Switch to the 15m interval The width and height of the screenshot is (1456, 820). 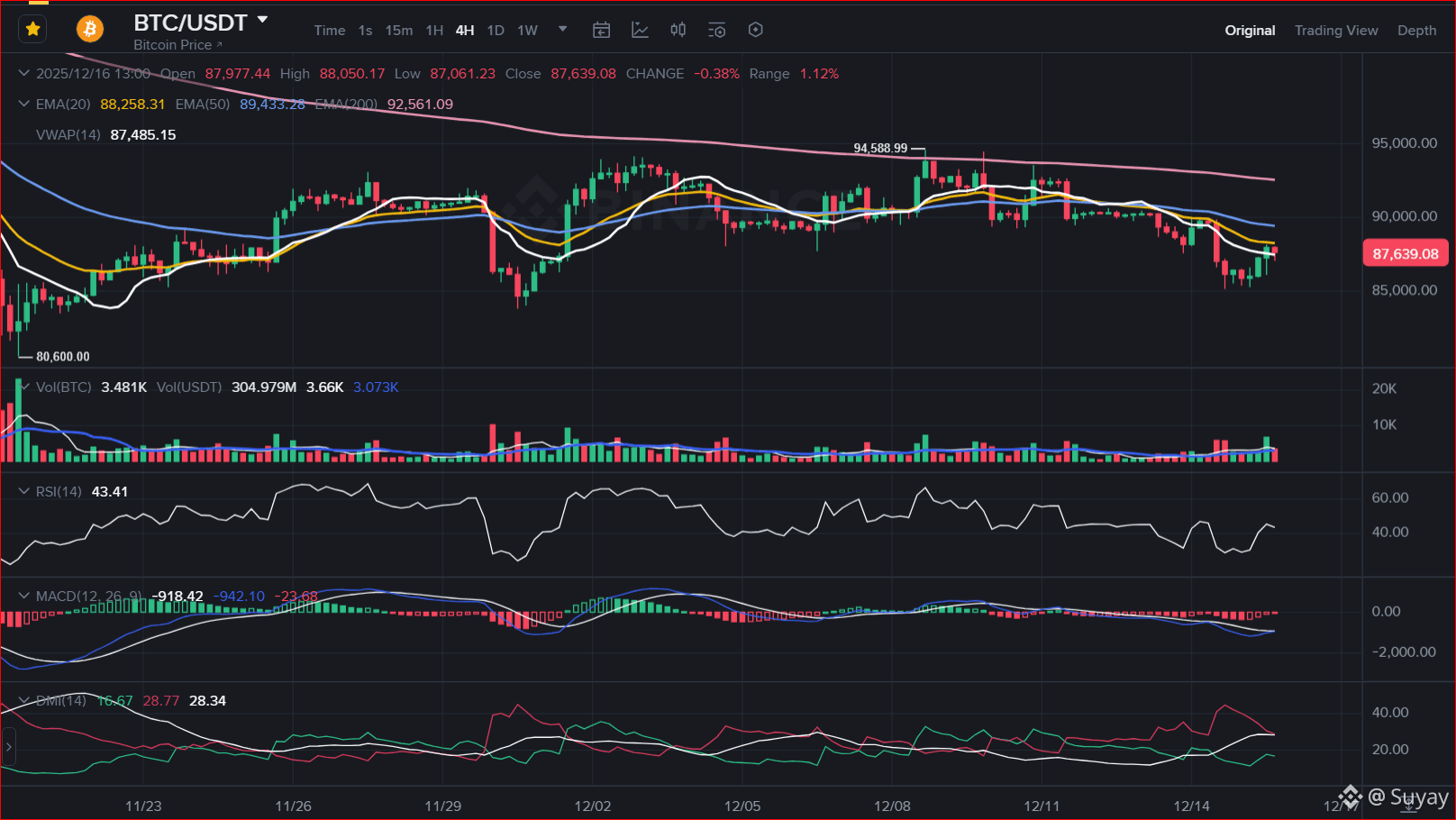399,31
